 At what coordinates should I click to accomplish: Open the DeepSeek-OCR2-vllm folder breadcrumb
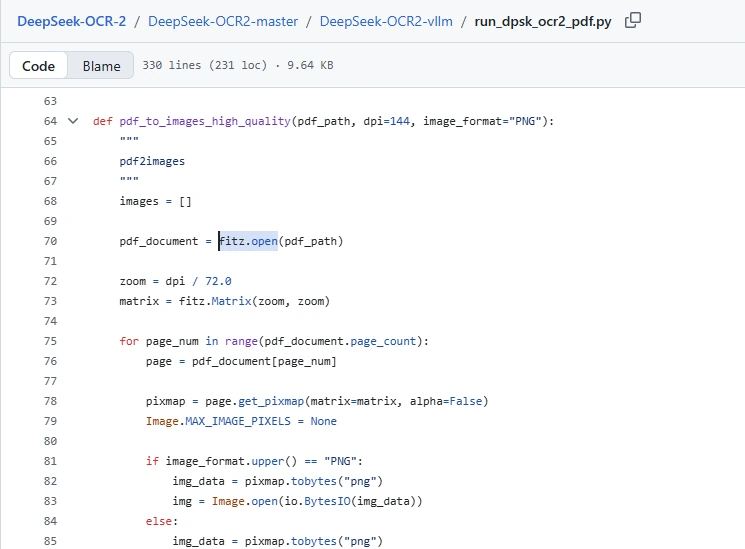pyautogui.click(x=386, y=21)
